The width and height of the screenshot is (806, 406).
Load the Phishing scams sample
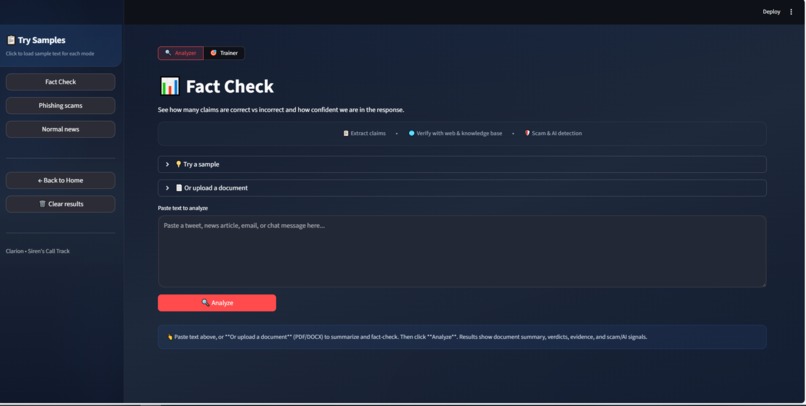click(61, 105)
